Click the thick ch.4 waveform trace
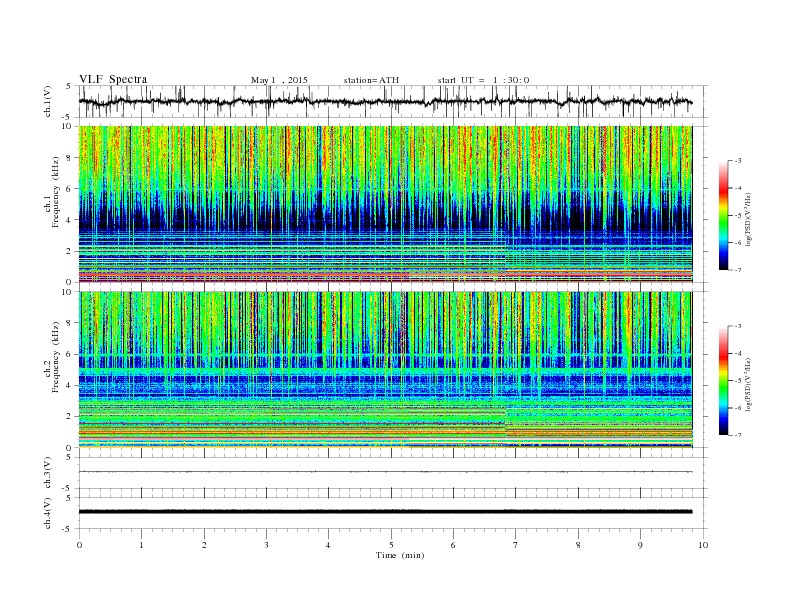The width and height of the screenshot is (792, 612). (385, 512)
